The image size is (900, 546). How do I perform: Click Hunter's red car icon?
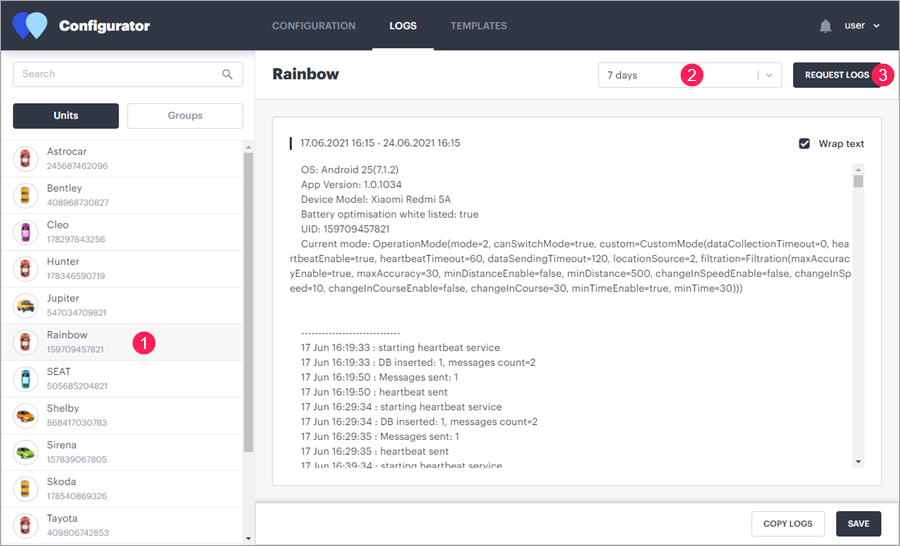(x=25, y=269)
